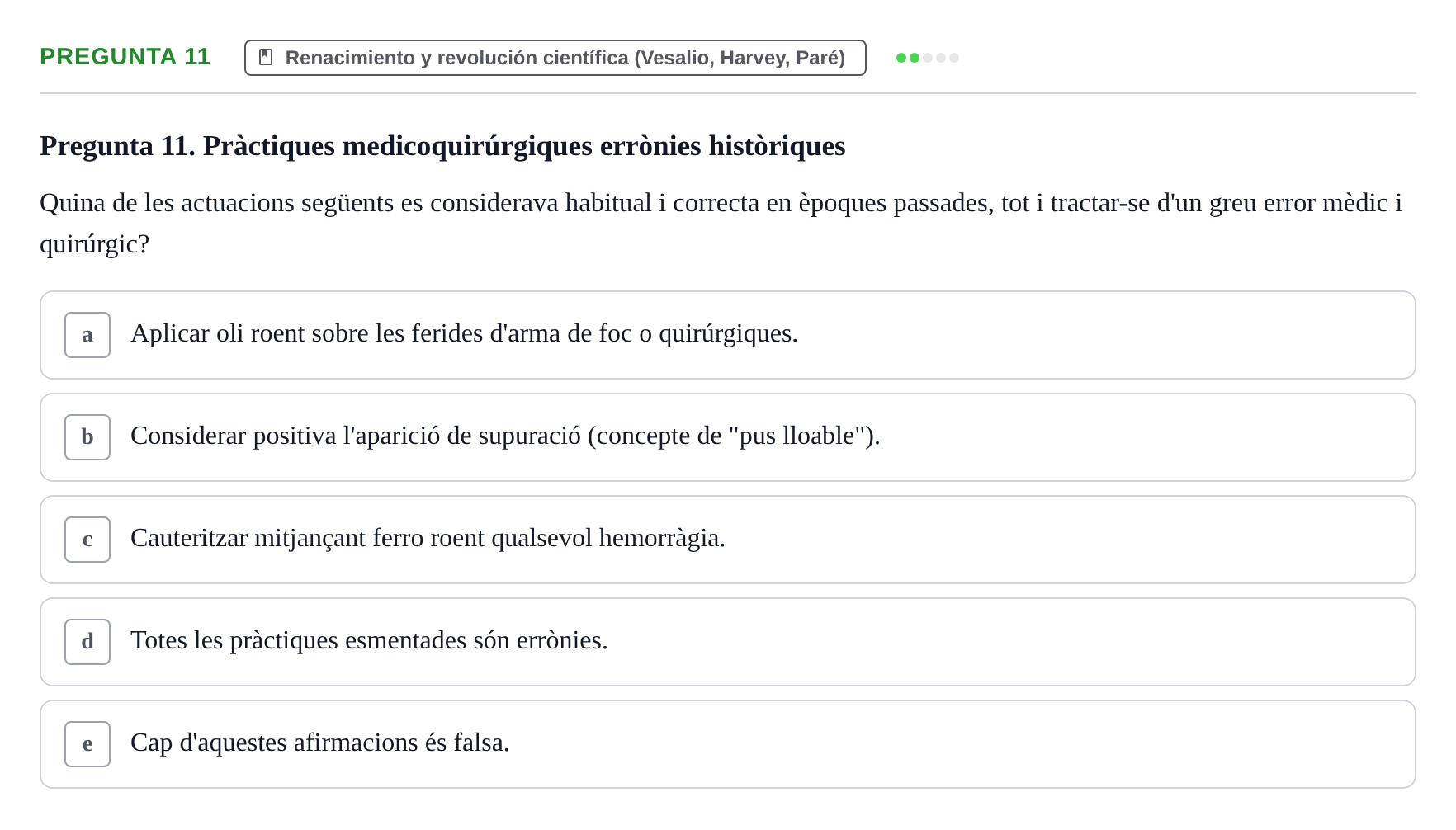Select answer letter box c
This screenshot has height=830, width=1456.
pos(87,540)
